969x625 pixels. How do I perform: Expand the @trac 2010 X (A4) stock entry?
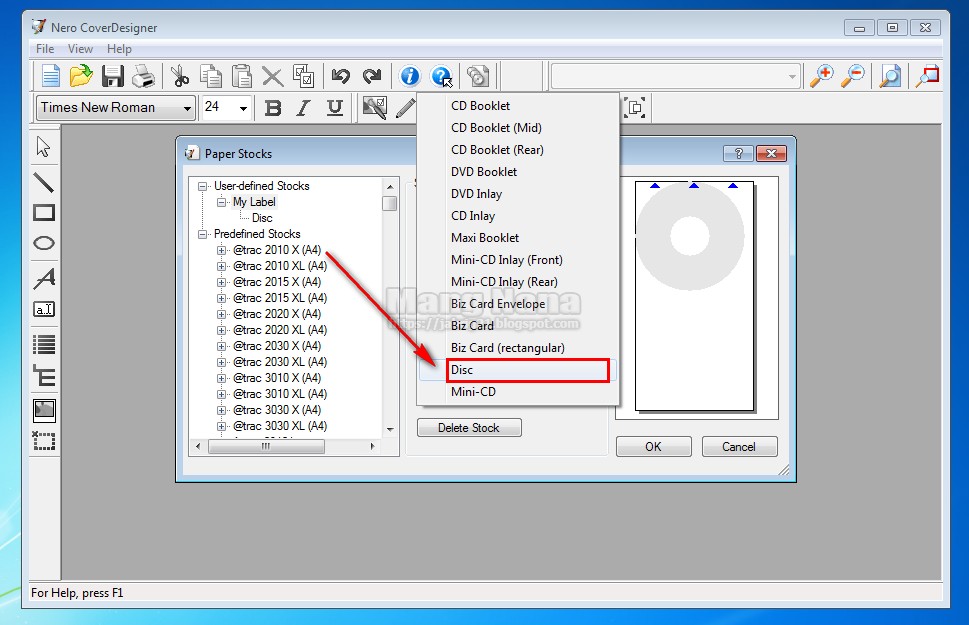(x=221, y=249)
